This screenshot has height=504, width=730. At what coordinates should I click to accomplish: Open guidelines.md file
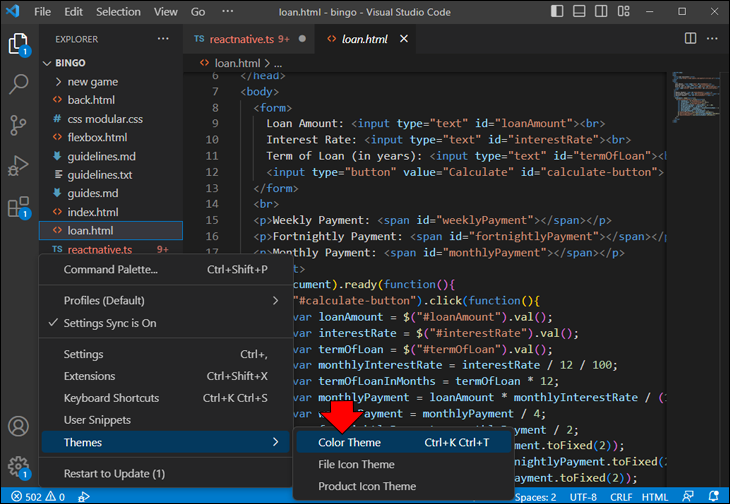111,156
